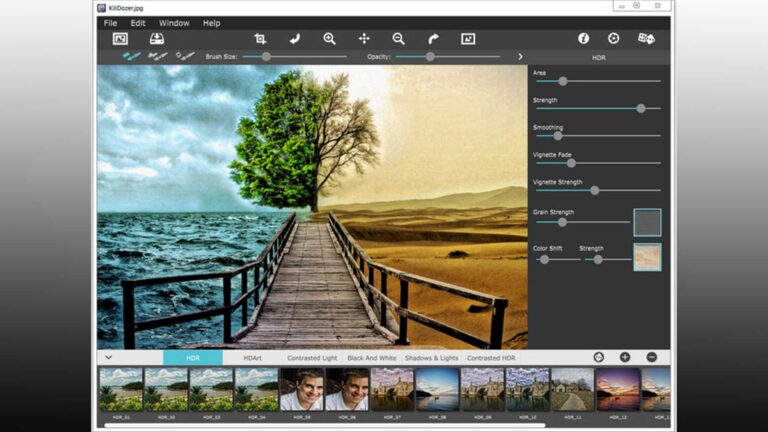The image size is (768, 432).
Task: Click the random dice icon
Action: (646, 39)
